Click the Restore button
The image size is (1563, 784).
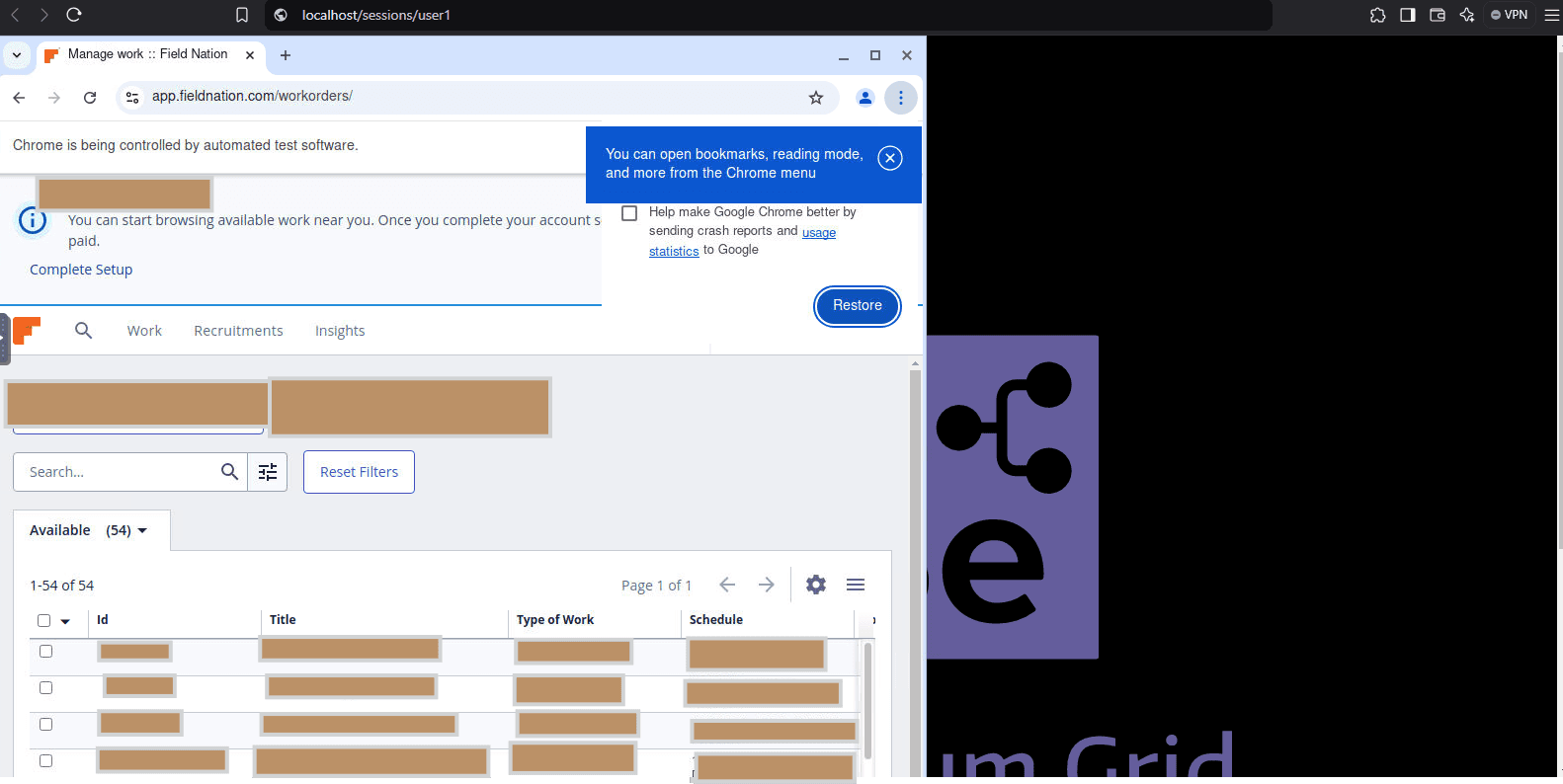pyautogui.click(x=858, y=305)
